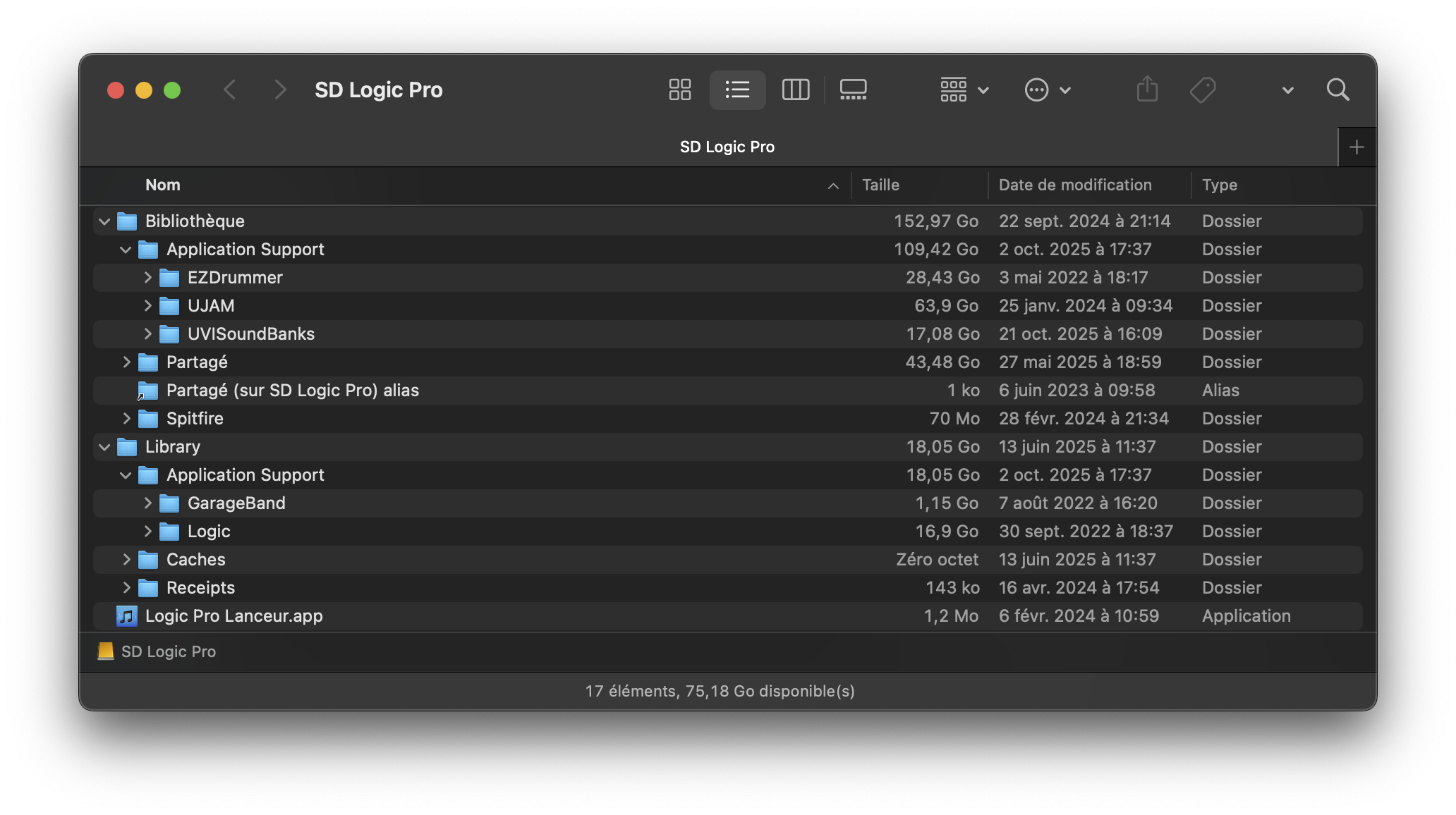Screen dimensions: 1456x815
Task: Open the Share menu
Action: pyautogui.click(x=1147, y=90)
